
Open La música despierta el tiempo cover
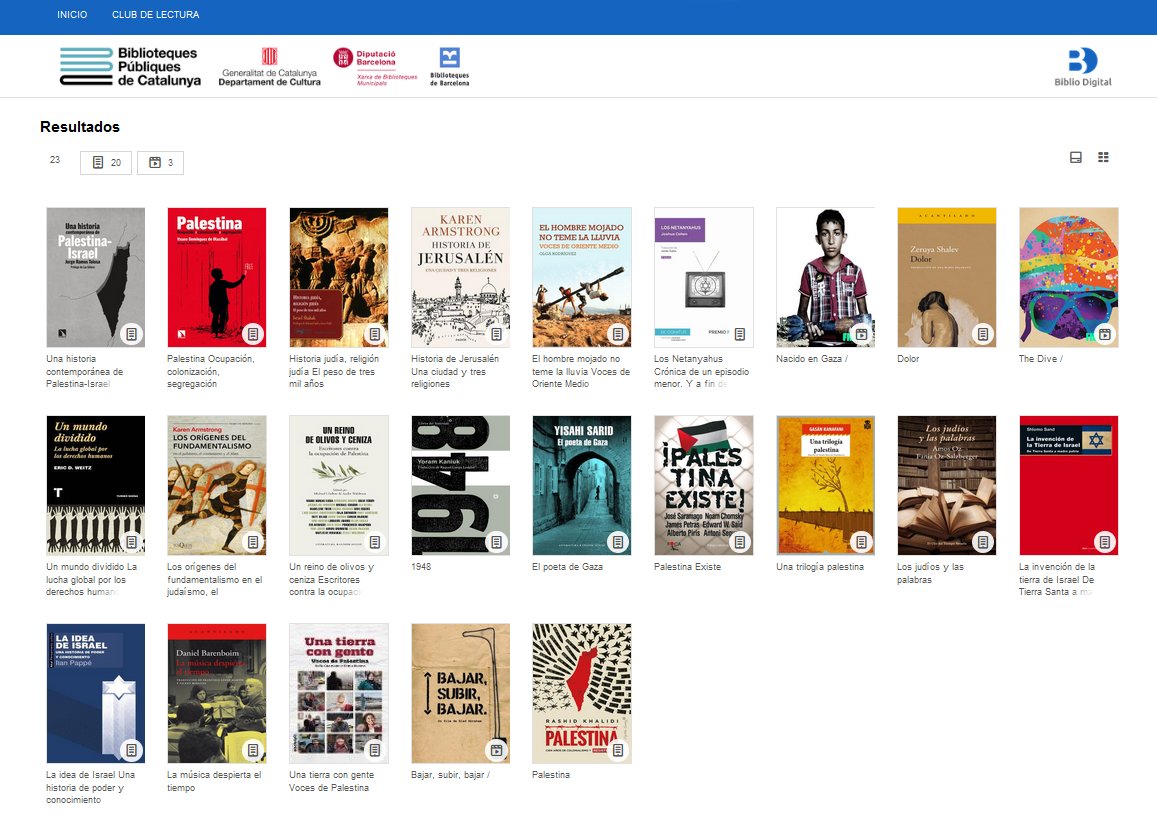click(217, 694)
